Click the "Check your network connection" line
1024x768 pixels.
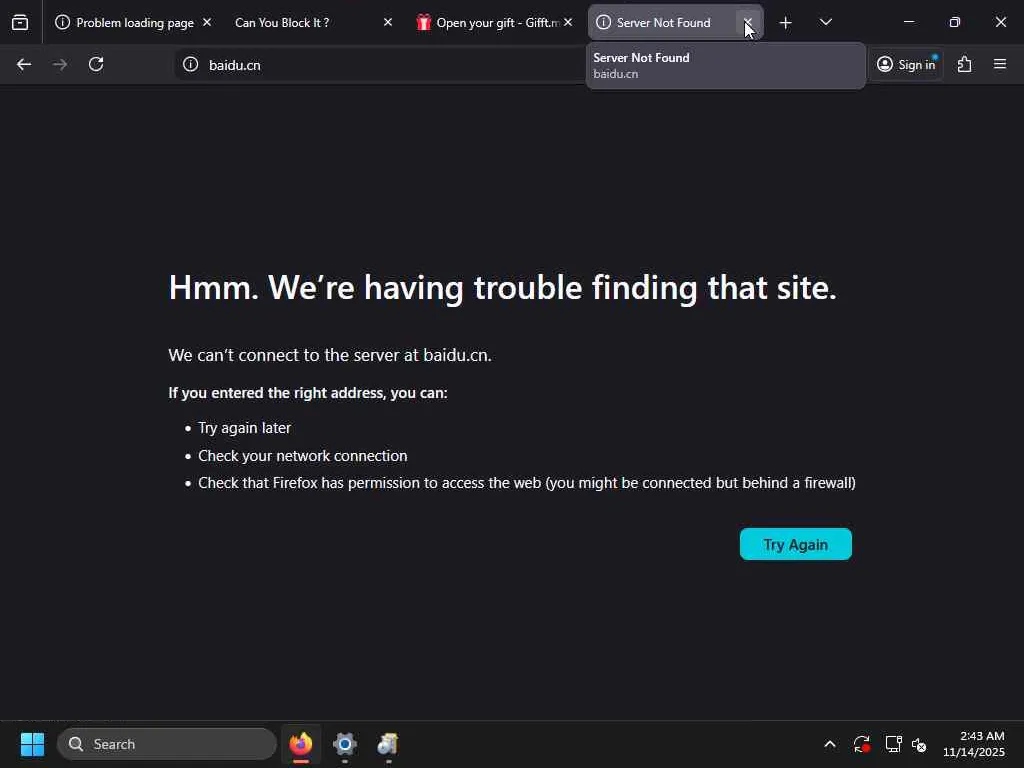tap(302, 456)
